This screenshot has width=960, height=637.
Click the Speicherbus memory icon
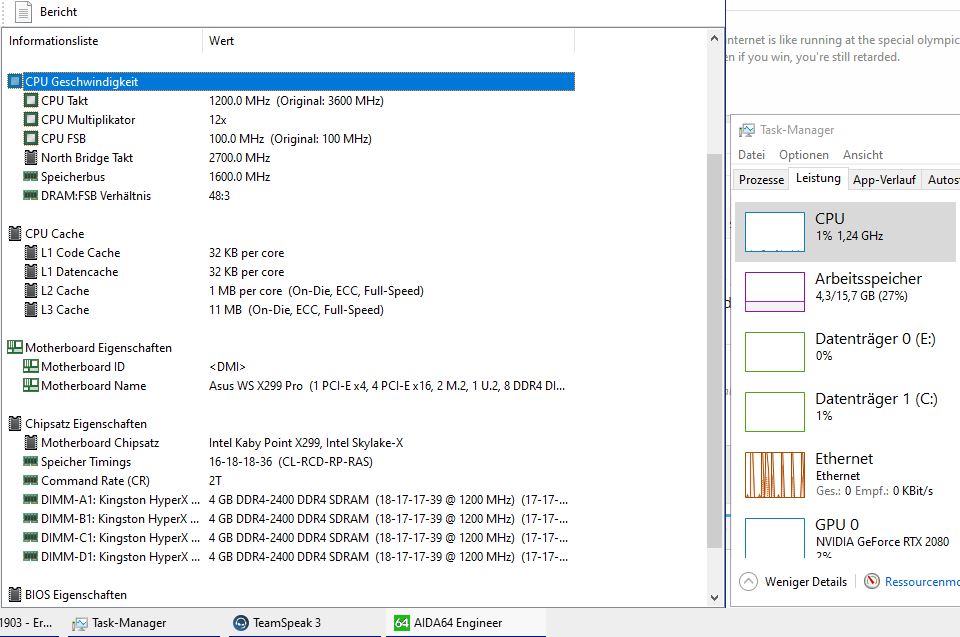click(31, 176)
